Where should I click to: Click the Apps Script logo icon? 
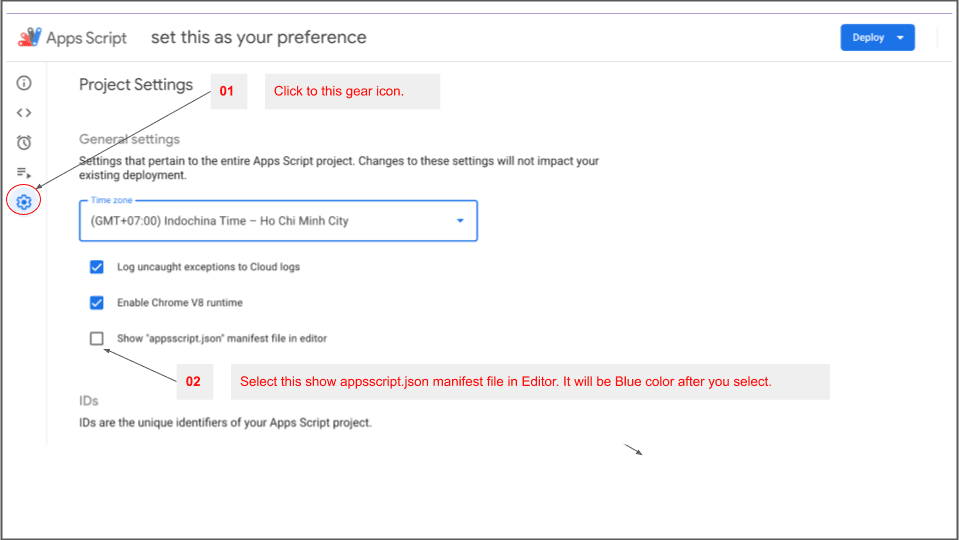[x=29, y=38]
